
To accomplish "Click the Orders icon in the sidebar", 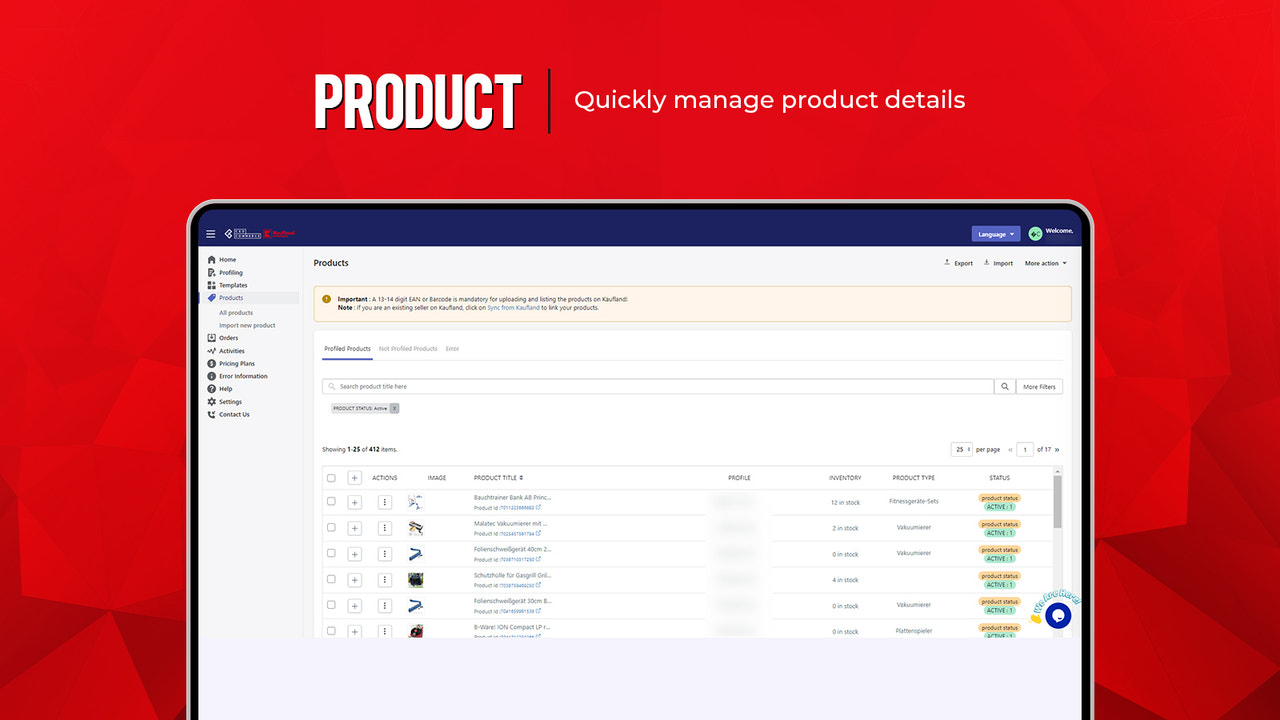I will point(213,338).
